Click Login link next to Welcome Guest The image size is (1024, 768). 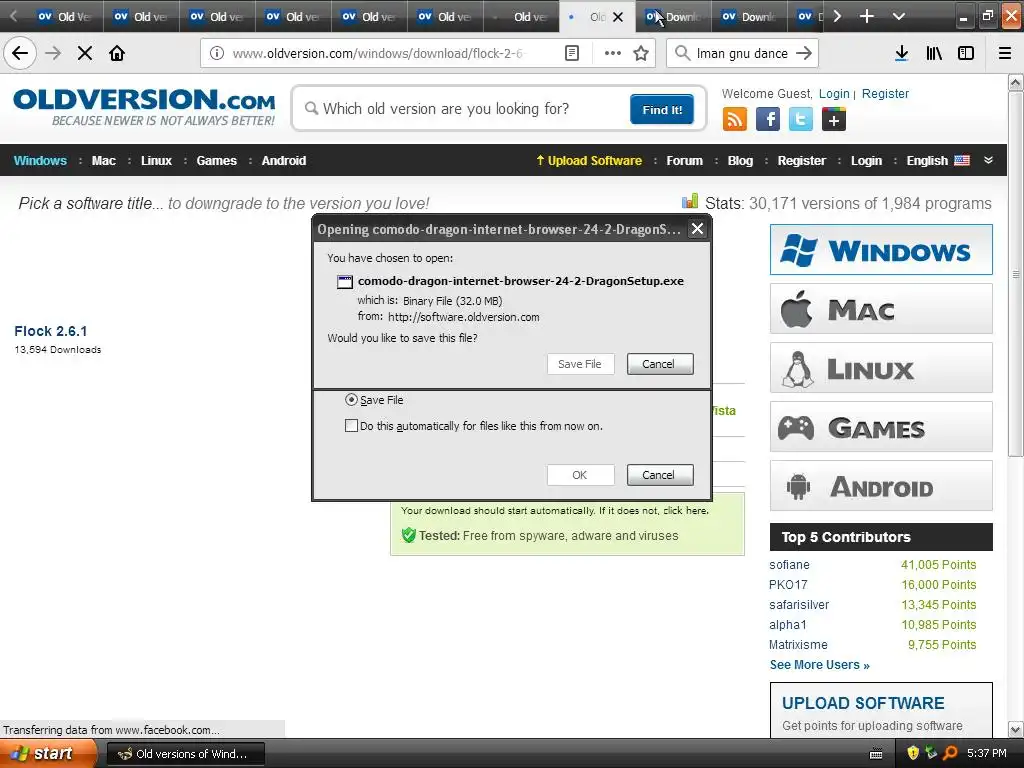coord(834,93)
